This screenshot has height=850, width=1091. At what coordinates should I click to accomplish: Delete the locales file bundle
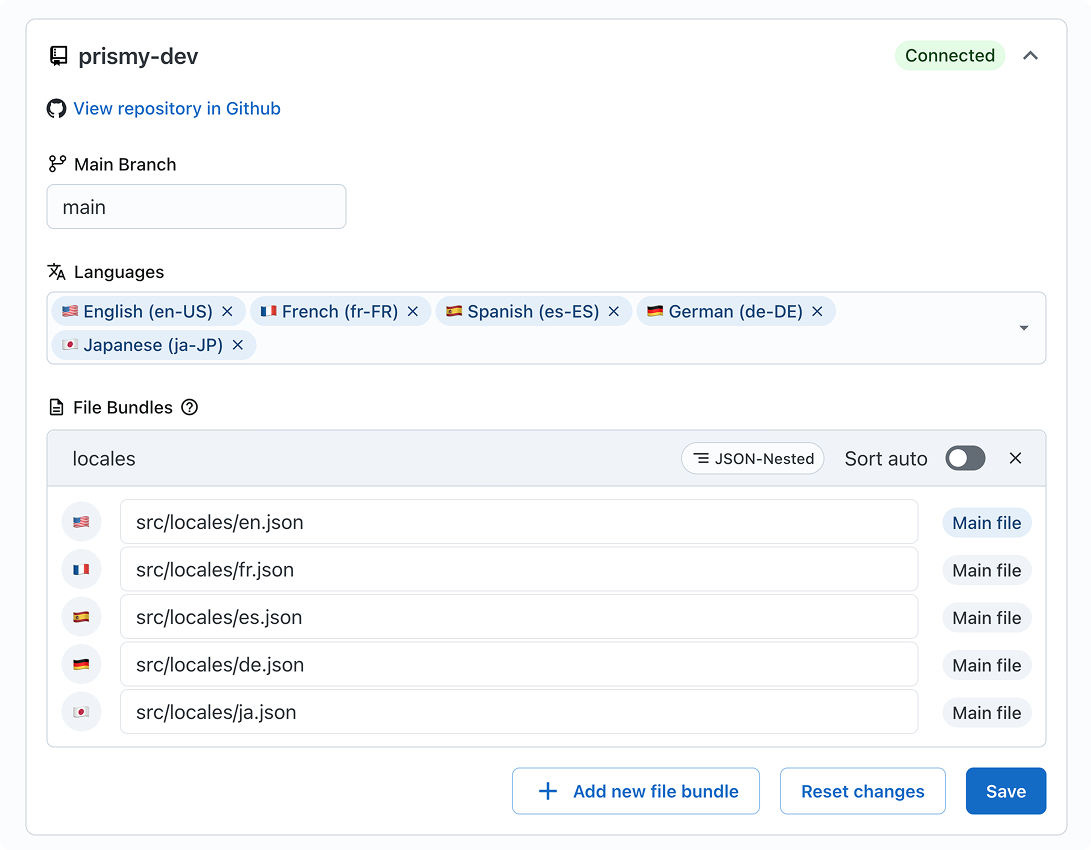(x=1015, y=458)
